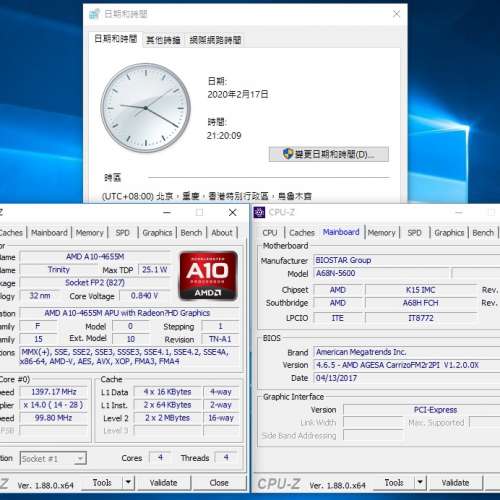
Task: Close the Date and Time dialog
Action: [396, 14]
